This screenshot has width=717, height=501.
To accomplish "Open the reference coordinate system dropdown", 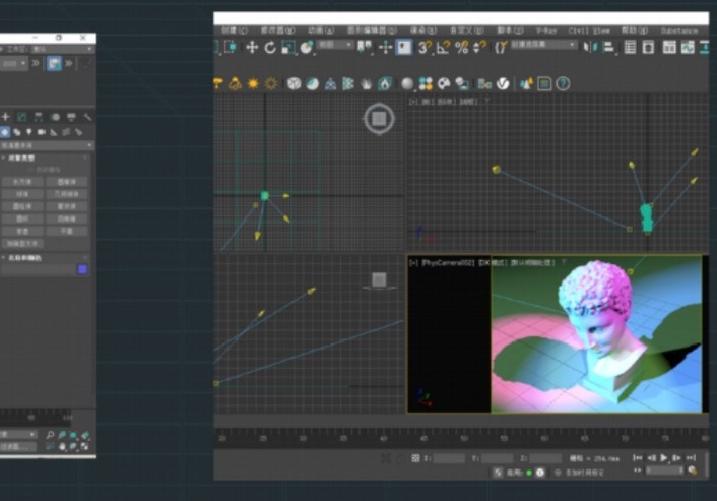I will click(x=335, y=45).
